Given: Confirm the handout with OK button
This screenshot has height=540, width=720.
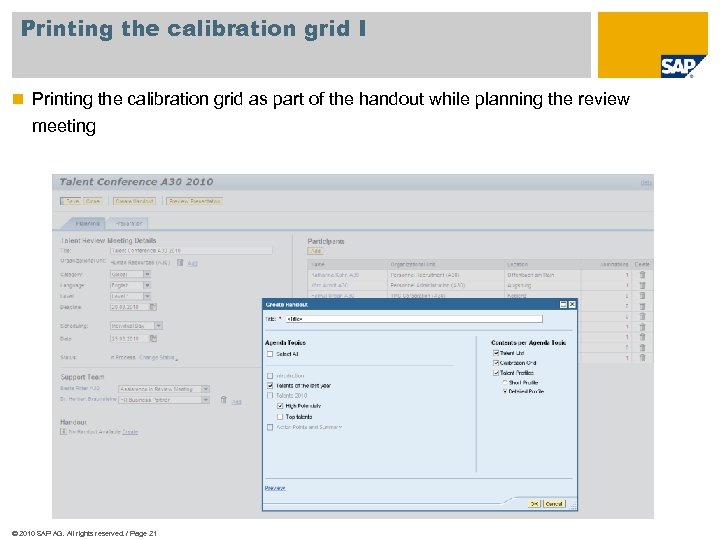Looking at the screenshot, I should (x=534, y=504).
